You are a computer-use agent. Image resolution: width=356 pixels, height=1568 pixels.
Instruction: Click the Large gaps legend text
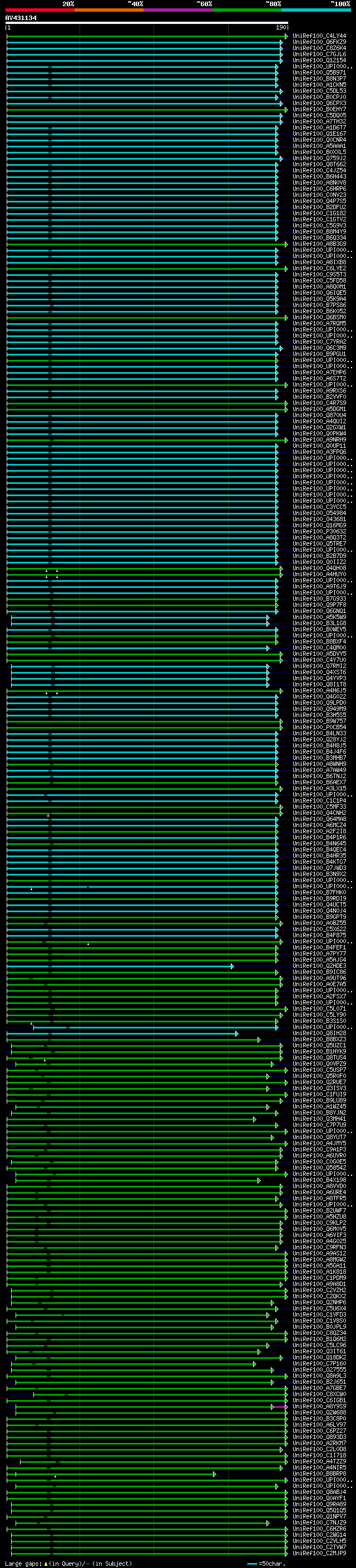(68, 1563)
